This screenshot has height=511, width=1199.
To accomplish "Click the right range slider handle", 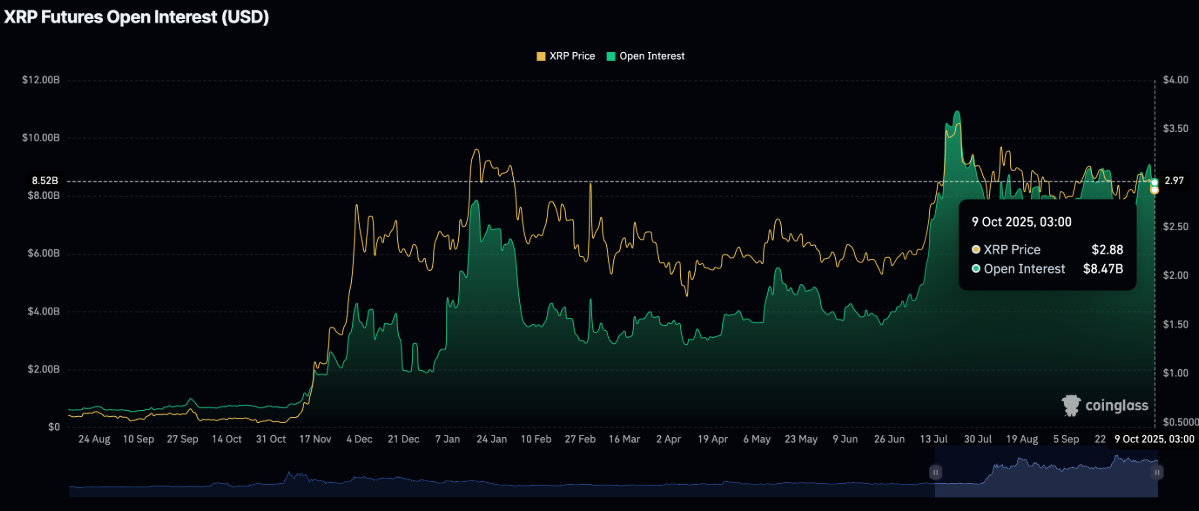I will point(1158,471).
